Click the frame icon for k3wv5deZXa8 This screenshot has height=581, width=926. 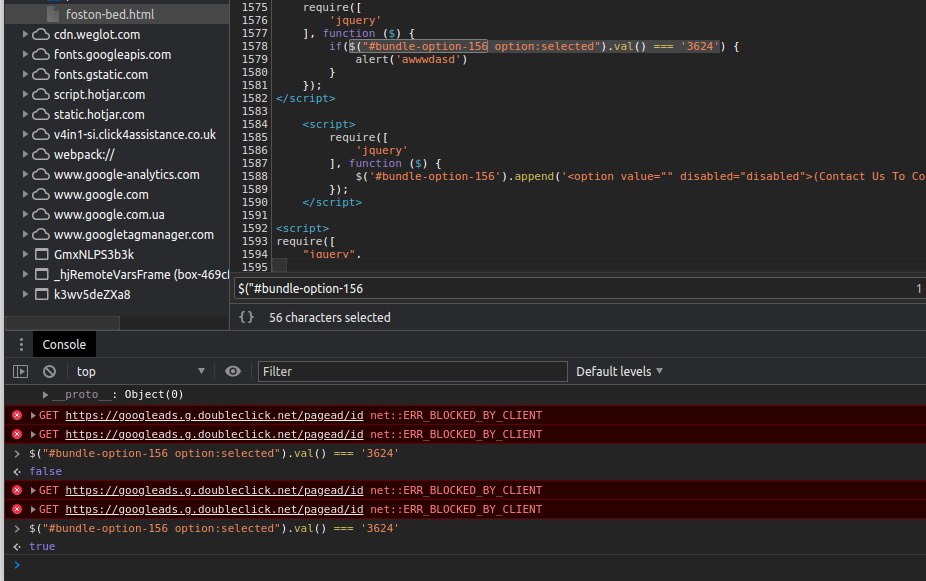point(41,294)
